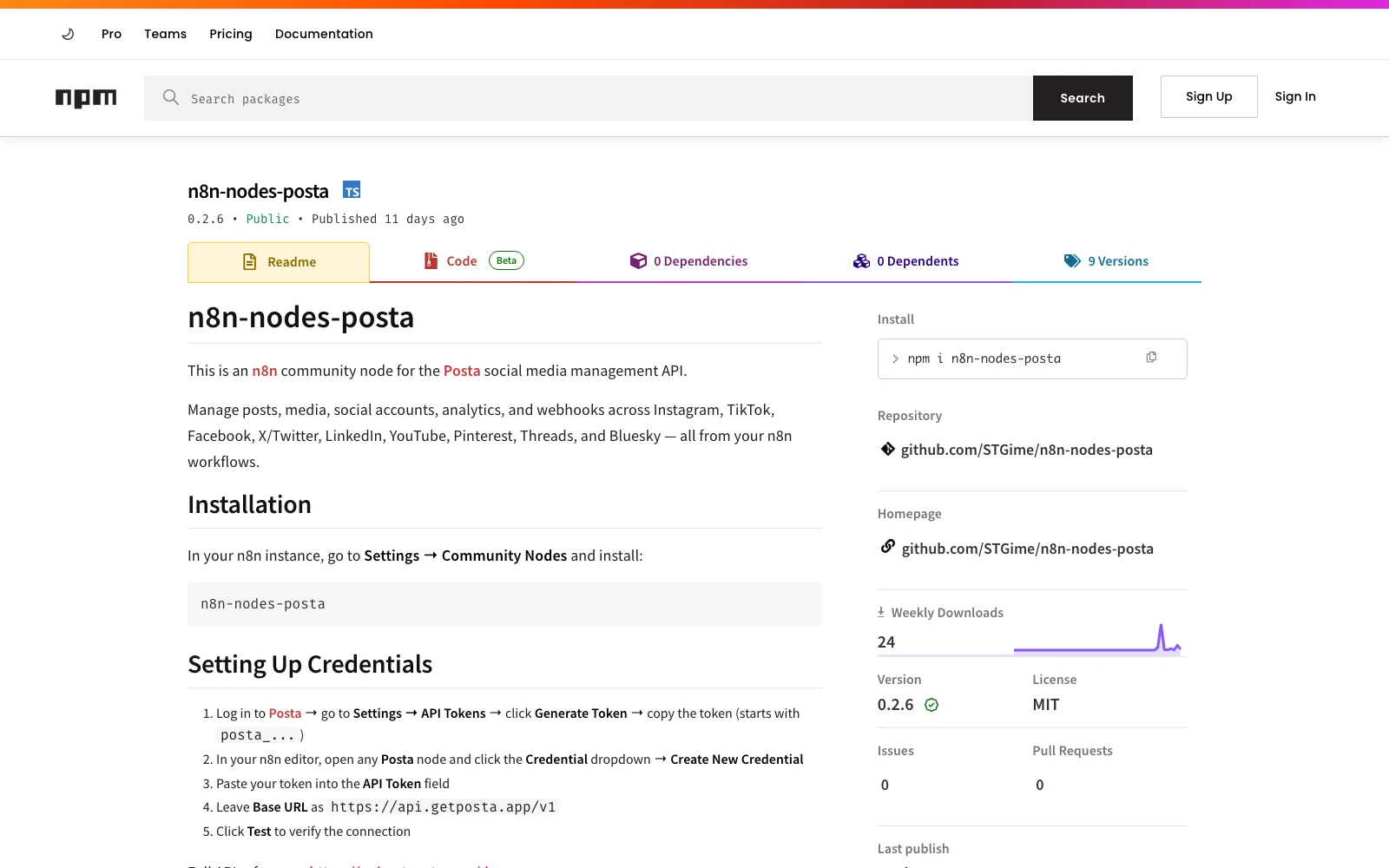Click the Dependencies cube icon
The width and height of the screenshot is (1389, 868).
[638, 260]
